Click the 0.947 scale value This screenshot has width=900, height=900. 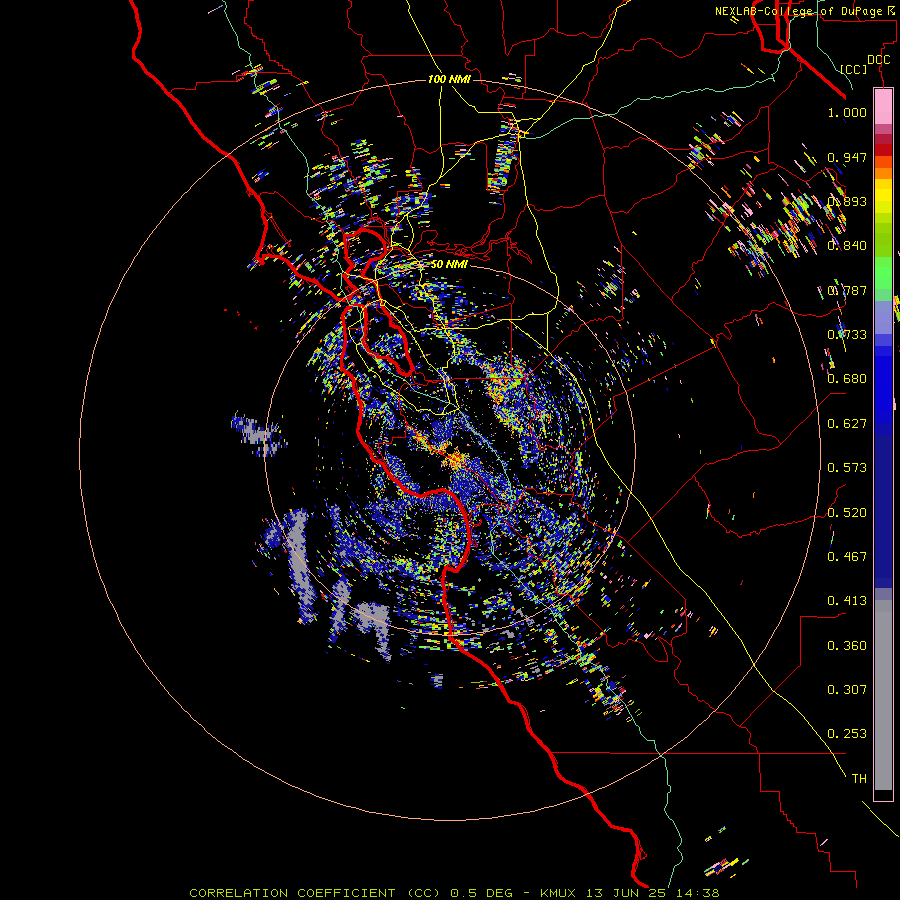847,157
